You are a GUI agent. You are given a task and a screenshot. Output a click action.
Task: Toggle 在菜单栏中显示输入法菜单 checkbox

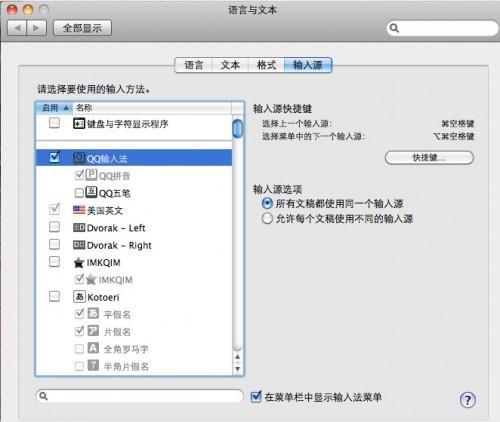256,397
